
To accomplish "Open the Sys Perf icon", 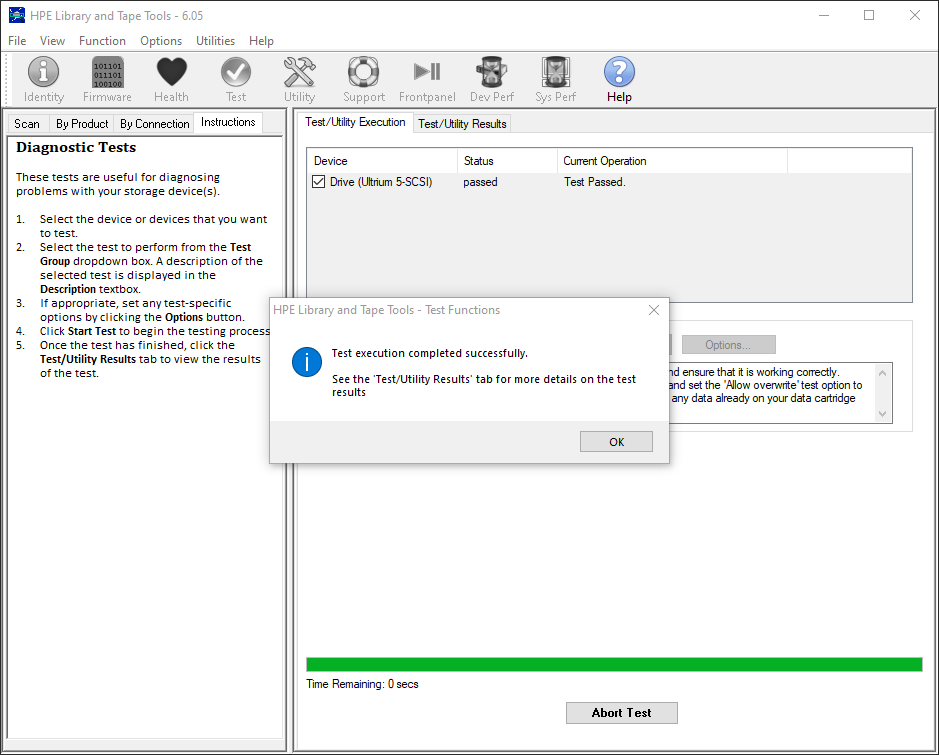I will pyautogui.click(x=556, y=79).
